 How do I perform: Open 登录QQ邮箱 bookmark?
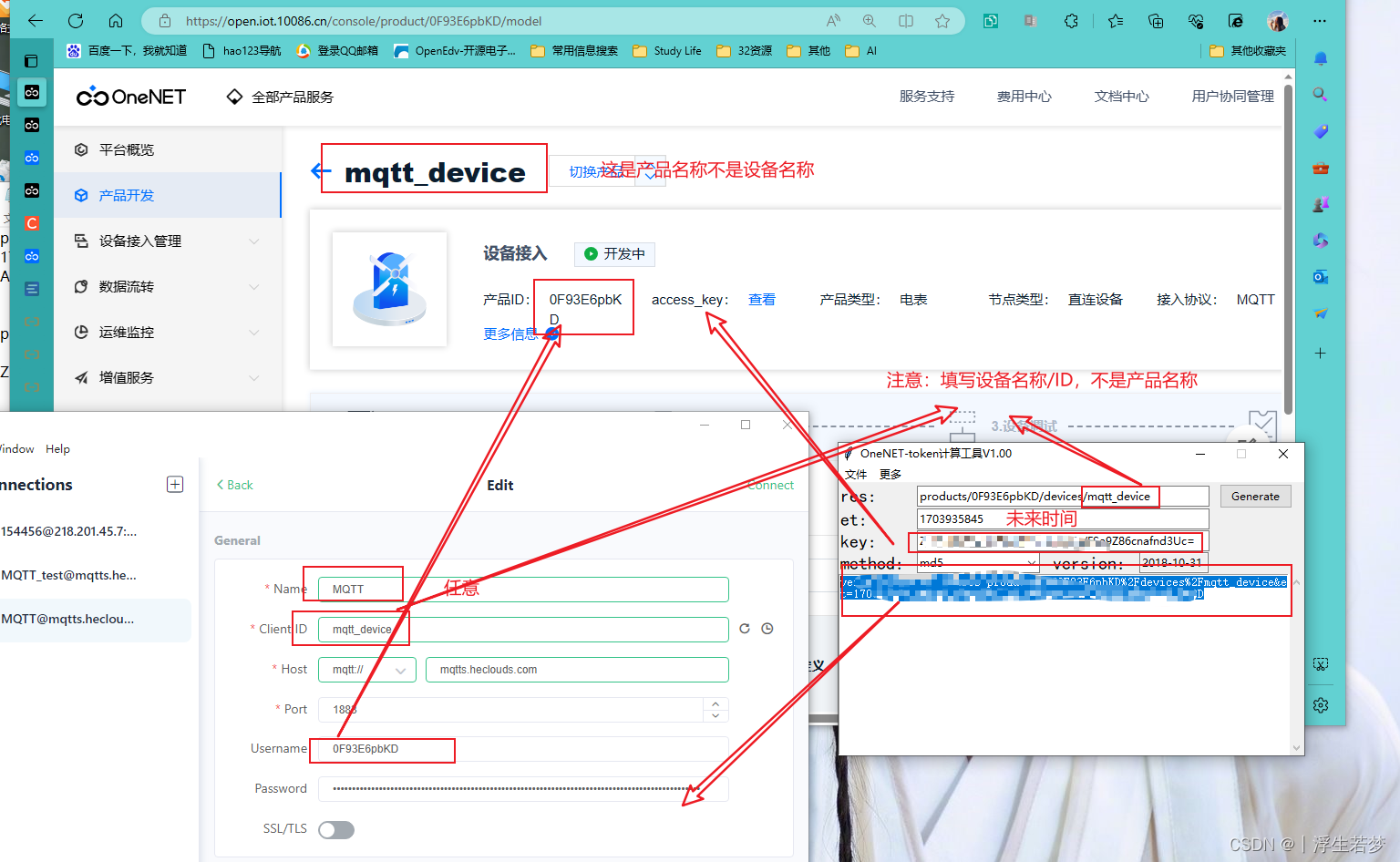pyautogui.click(x=337, y=51)
